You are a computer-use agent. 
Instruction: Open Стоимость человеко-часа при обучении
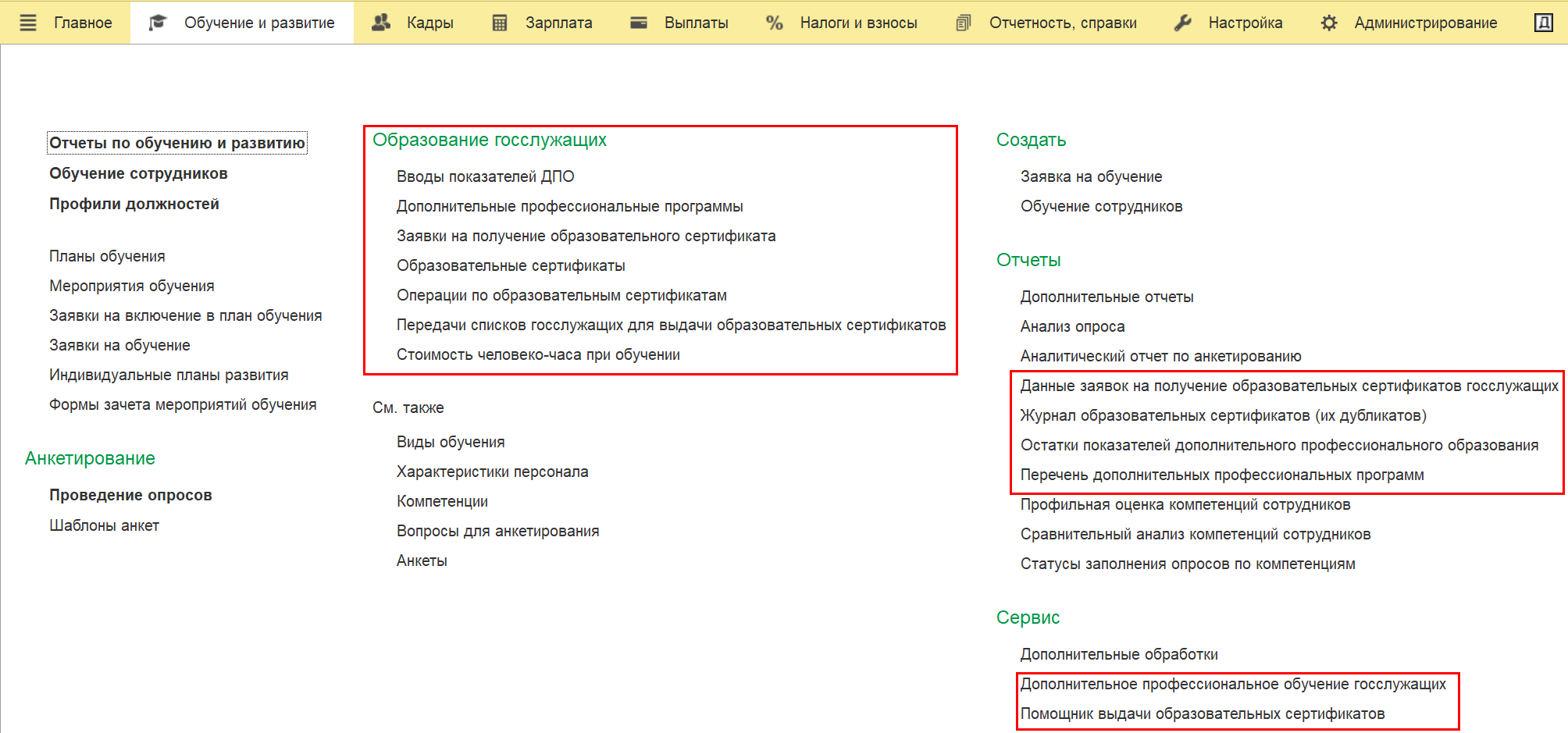[x=538, y=354]
